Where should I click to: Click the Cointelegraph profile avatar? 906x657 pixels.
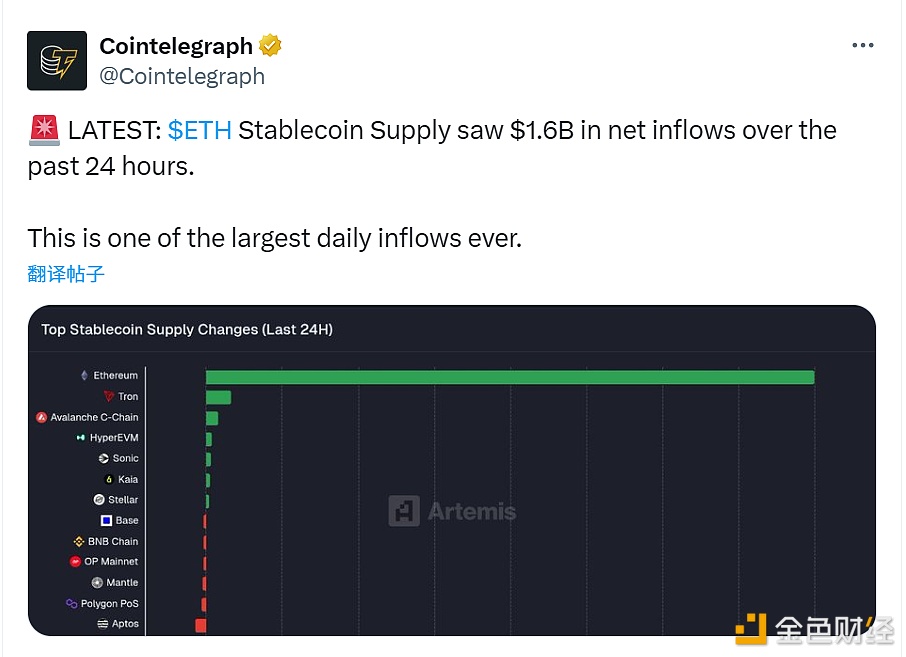[x=57, y=60]
